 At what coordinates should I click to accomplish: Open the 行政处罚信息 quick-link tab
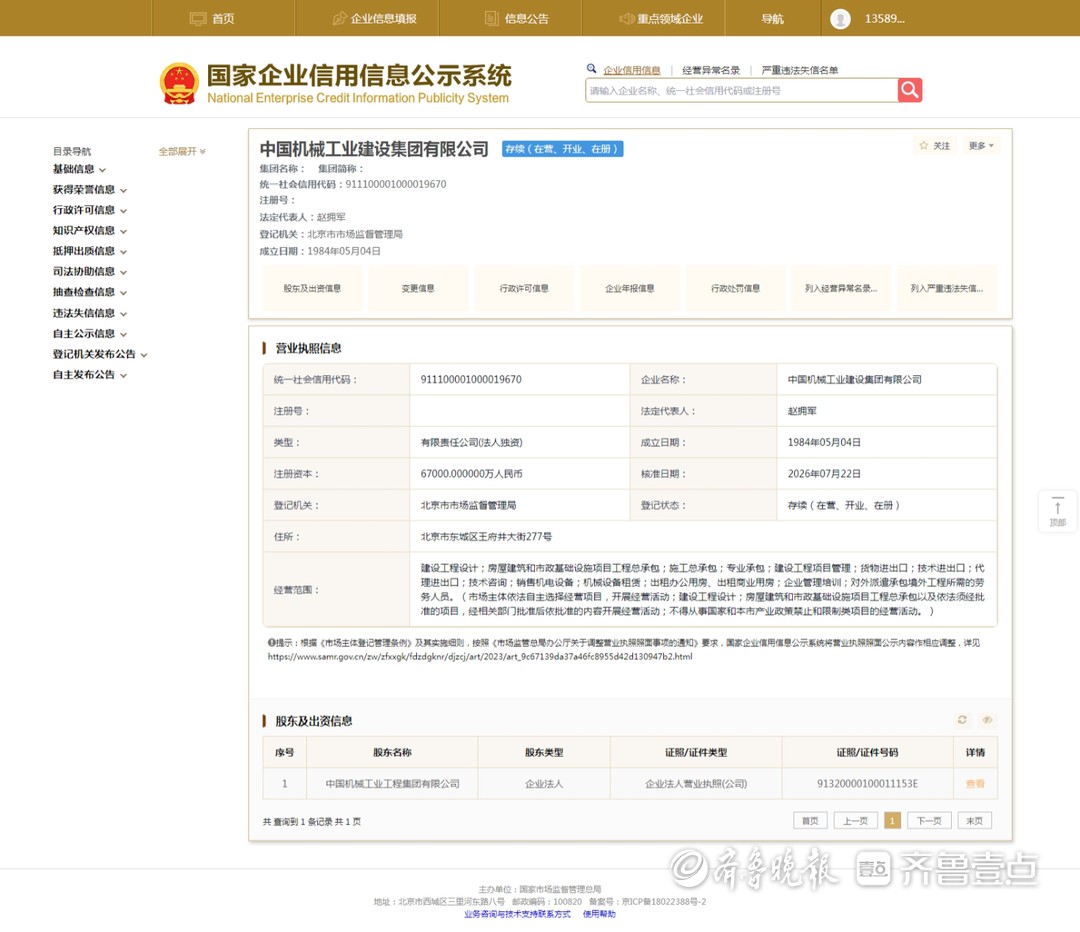[736, 288]
